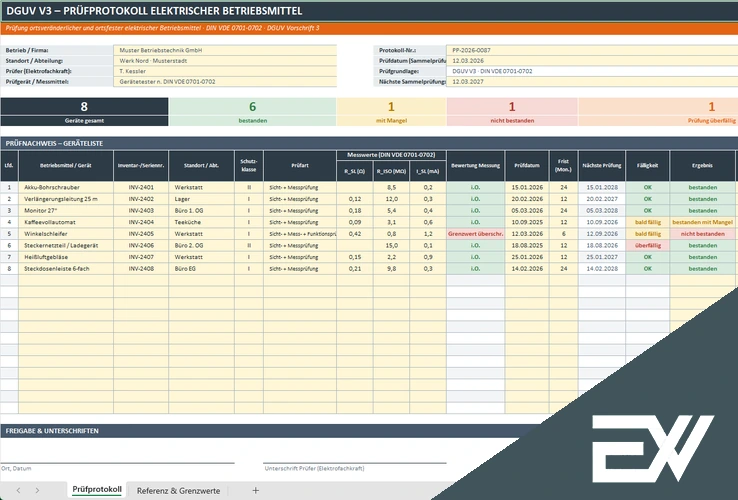Switch to Referenz & Grenzwerte tab
738x500 pixels.
pyautogui.click(x=178, y=490)
